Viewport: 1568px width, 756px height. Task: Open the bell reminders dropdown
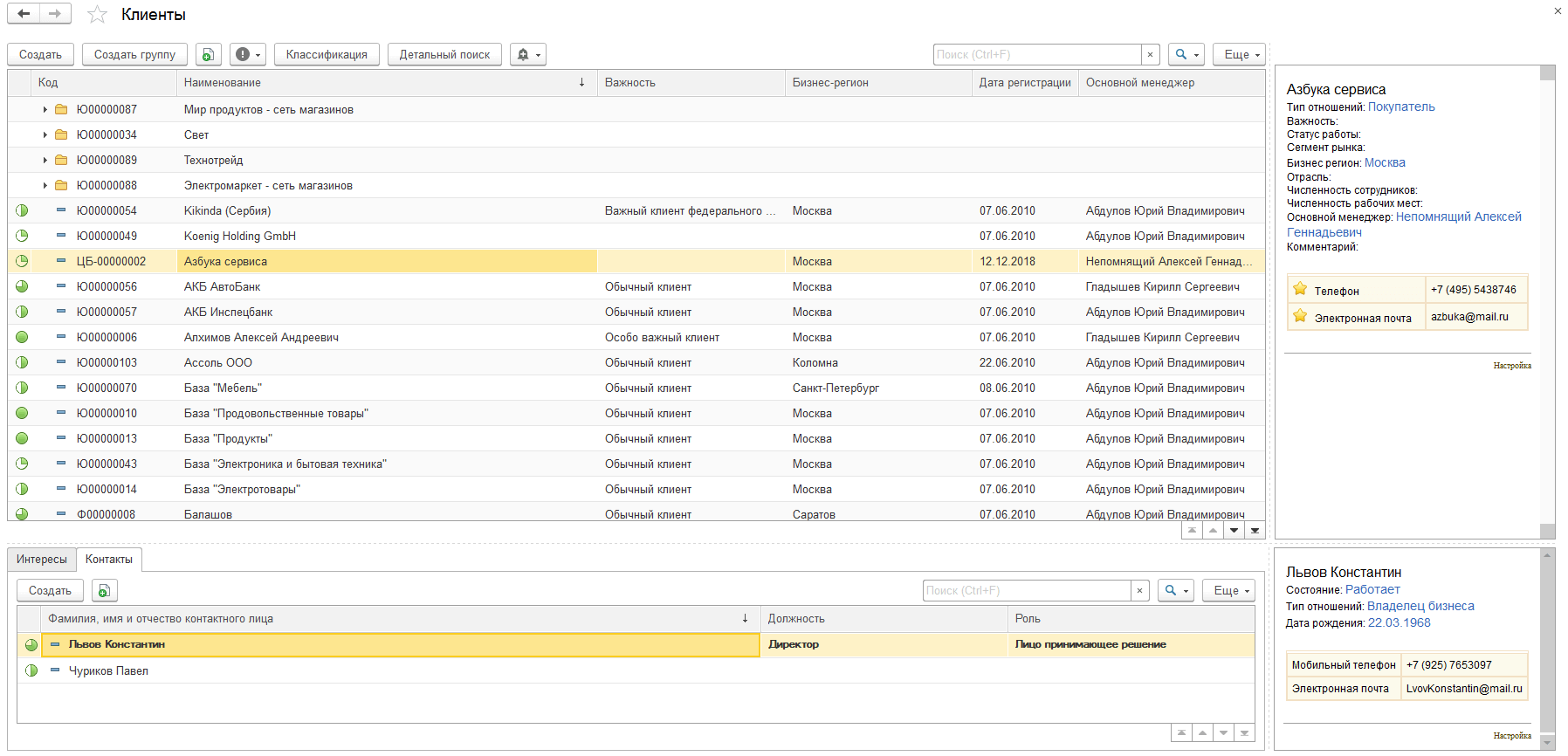pyautogui.click(x=527, y=55)
